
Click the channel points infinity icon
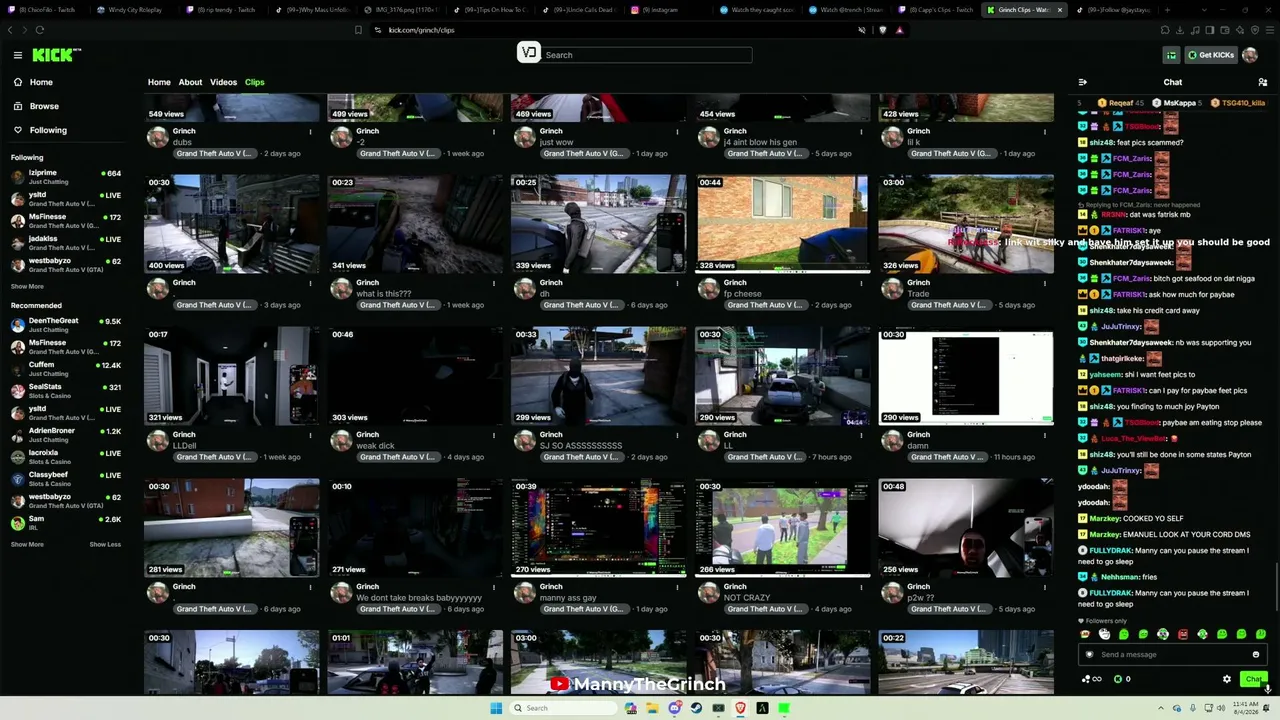click(x=1091, y=679)
